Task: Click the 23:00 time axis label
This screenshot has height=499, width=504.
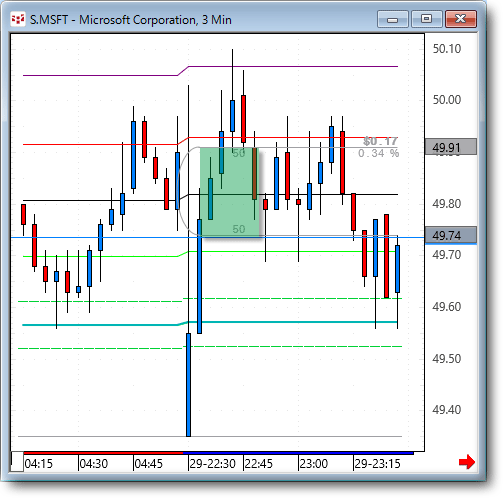Action: pyautogui.click(x=314, y=464)
